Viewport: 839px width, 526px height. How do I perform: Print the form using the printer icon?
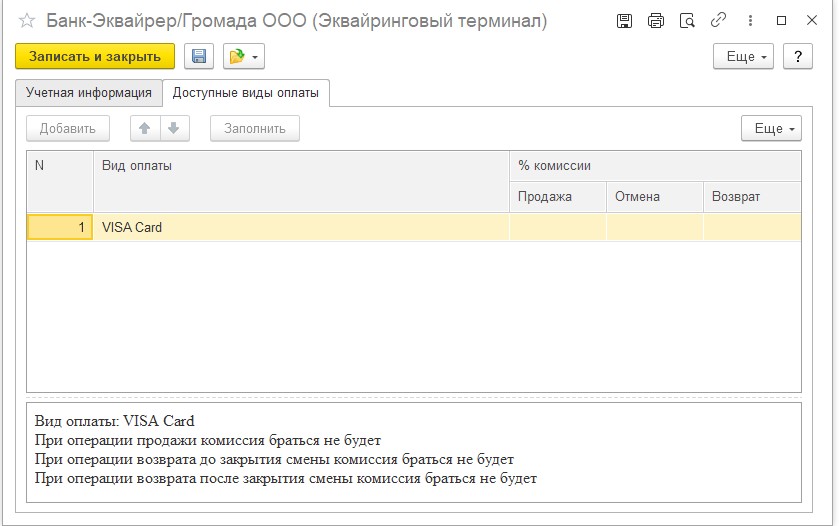[x=655, y=21]
